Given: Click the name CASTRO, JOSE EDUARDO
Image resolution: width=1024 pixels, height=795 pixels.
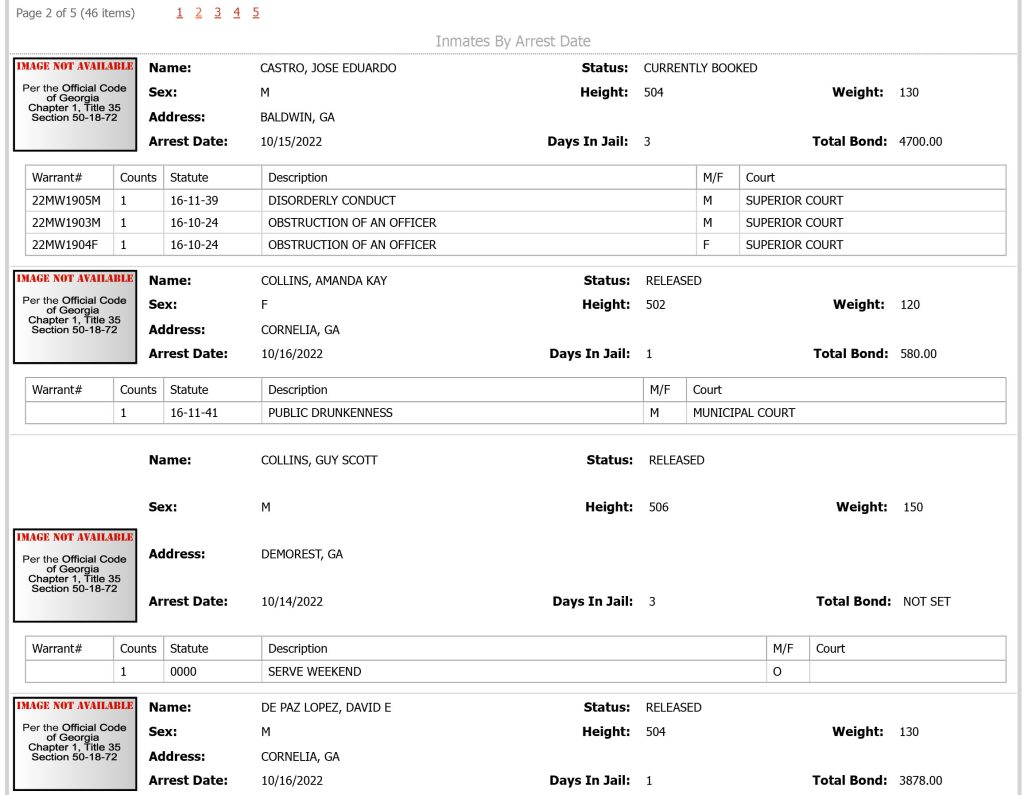Looking at the screenshot, I should pyautogui.click(x=328, y=68).
